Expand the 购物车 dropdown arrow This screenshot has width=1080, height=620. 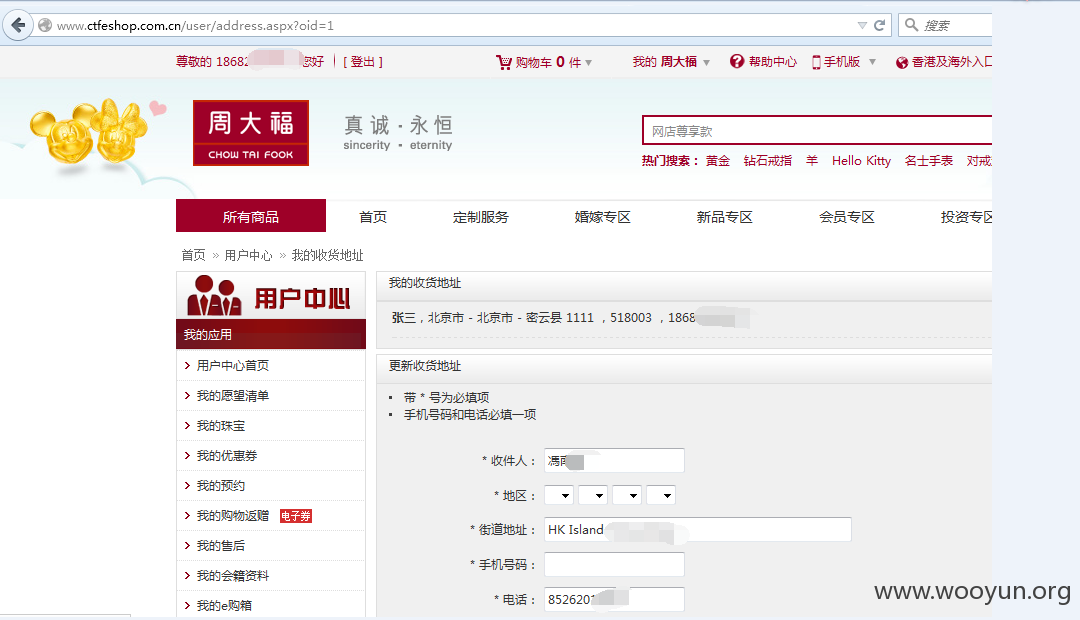pos(588,63)
